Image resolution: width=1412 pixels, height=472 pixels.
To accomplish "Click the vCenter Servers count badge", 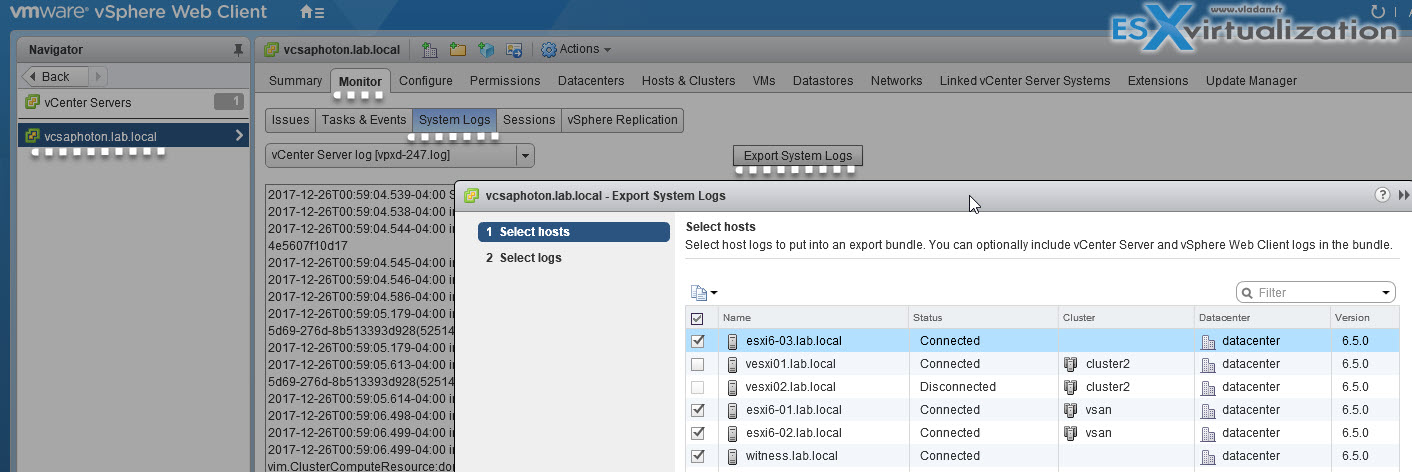I will pos(229,102).
